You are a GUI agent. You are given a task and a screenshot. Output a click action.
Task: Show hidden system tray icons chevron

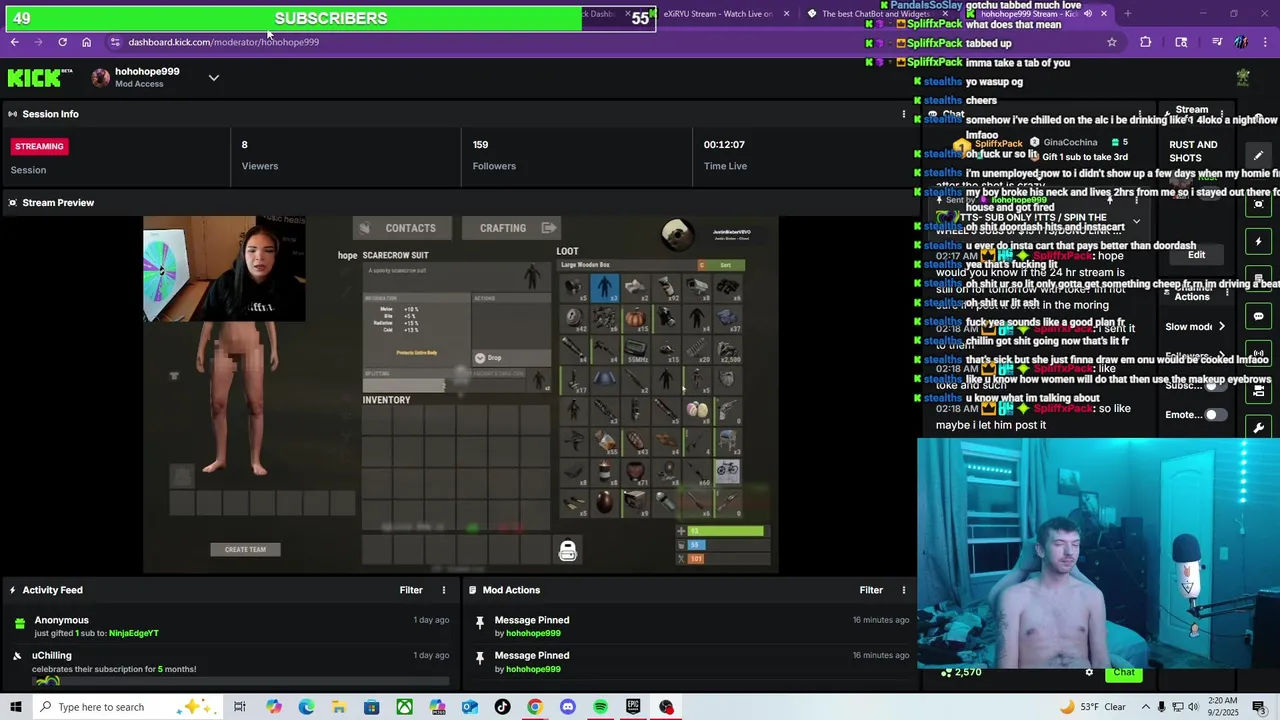click(1148, 707)
